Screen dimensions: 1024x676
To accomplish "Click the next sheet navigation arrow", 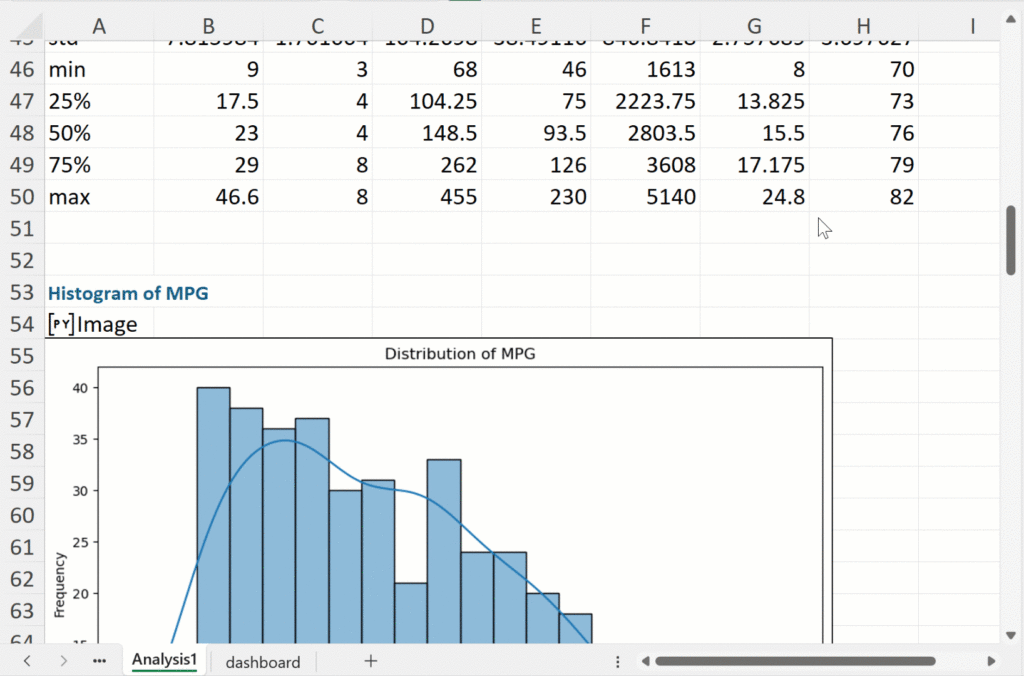I will click(63, 661).
